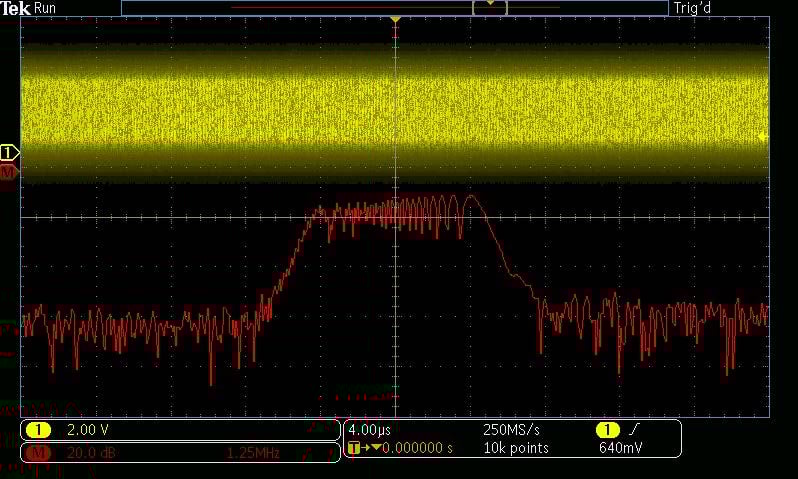This screenshot has height=479, width=798.
Task: Click the 640mV trigger level readout
Action: (x=620, y=448)
